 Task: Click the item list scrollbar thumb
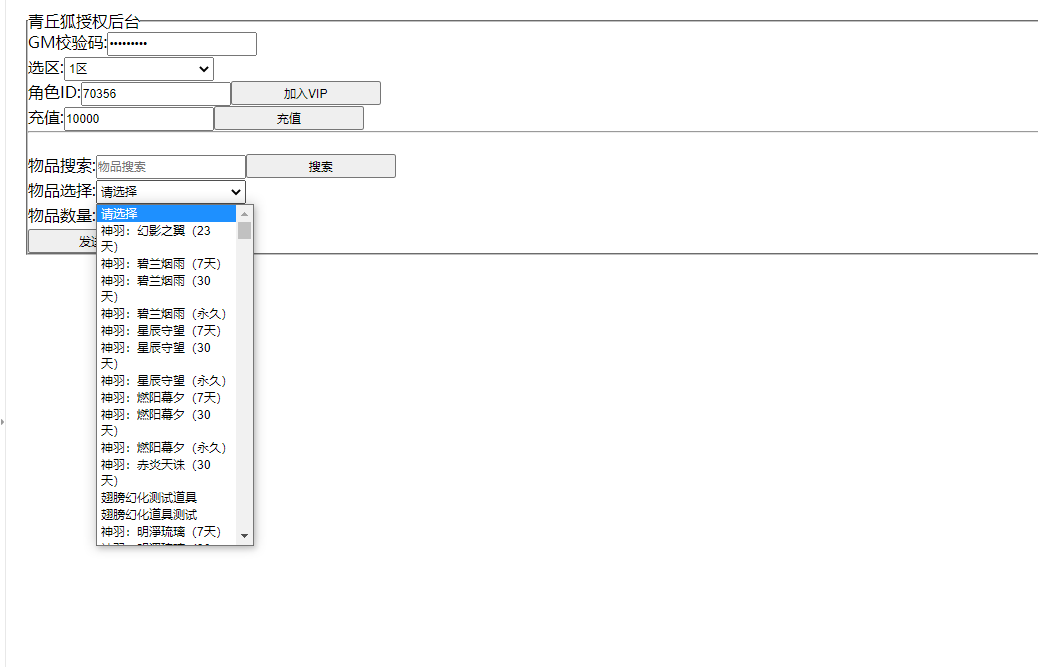point(245,231)
